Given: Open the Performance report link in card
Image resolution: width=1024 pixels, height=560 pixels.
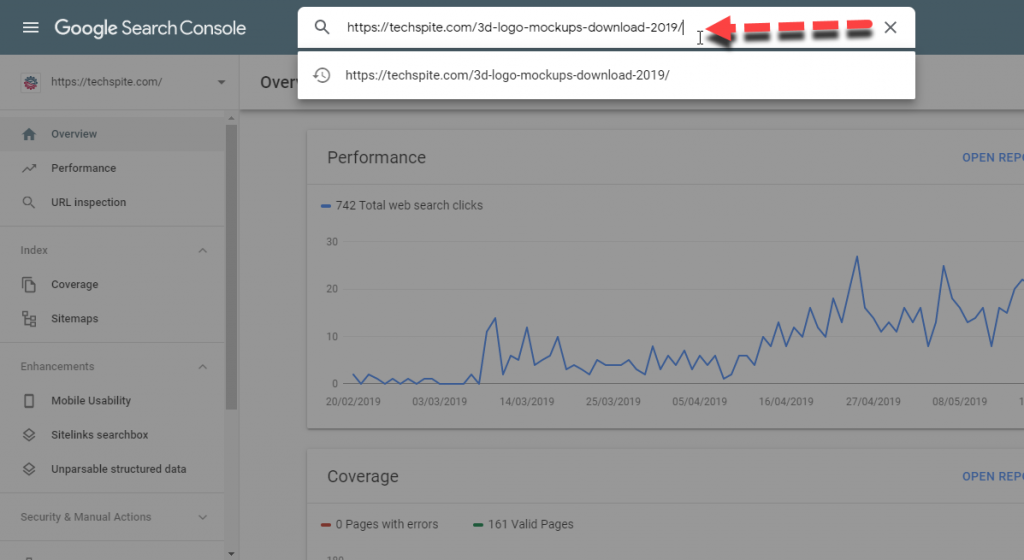Looking at the screenshot, I should [993, 157].
